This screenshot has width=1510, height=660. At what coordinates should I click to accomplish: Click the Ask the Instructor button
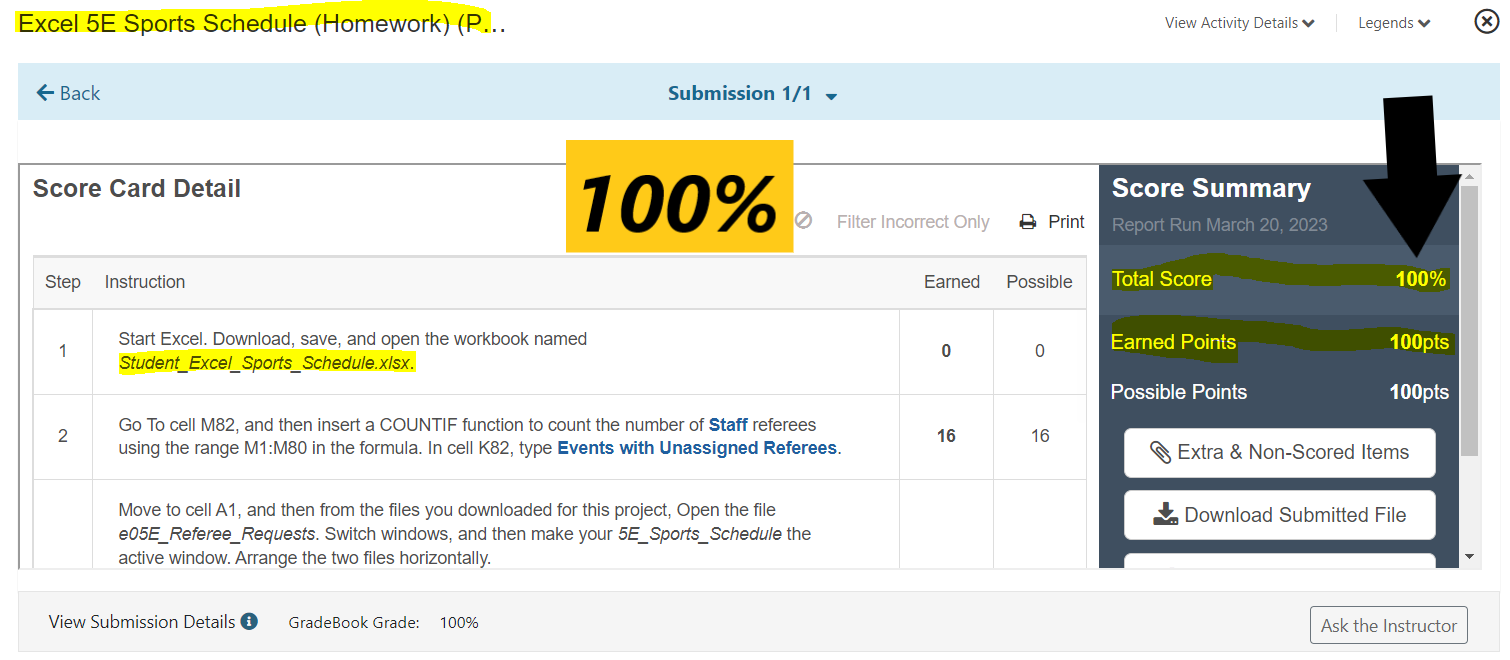(x=1389, y=625)
